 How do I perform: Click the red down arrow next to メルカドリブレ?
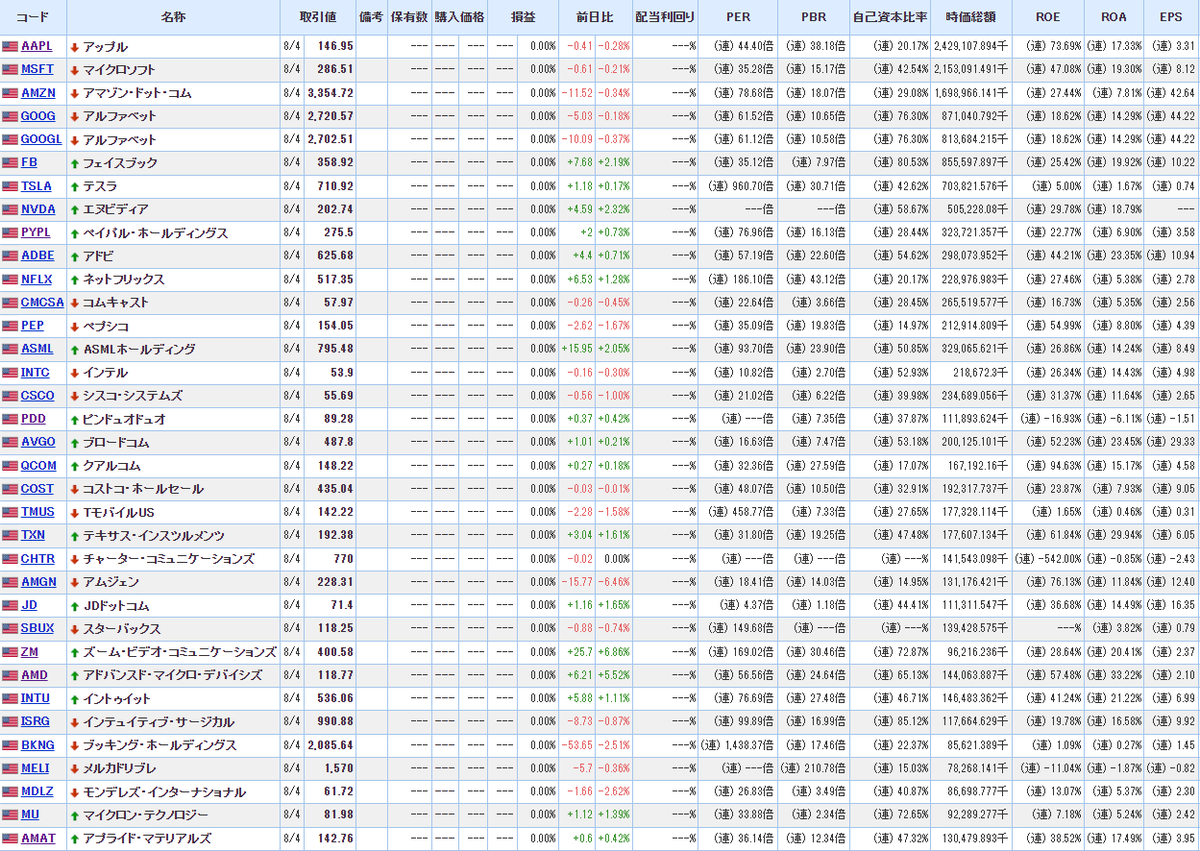[74, 768]
